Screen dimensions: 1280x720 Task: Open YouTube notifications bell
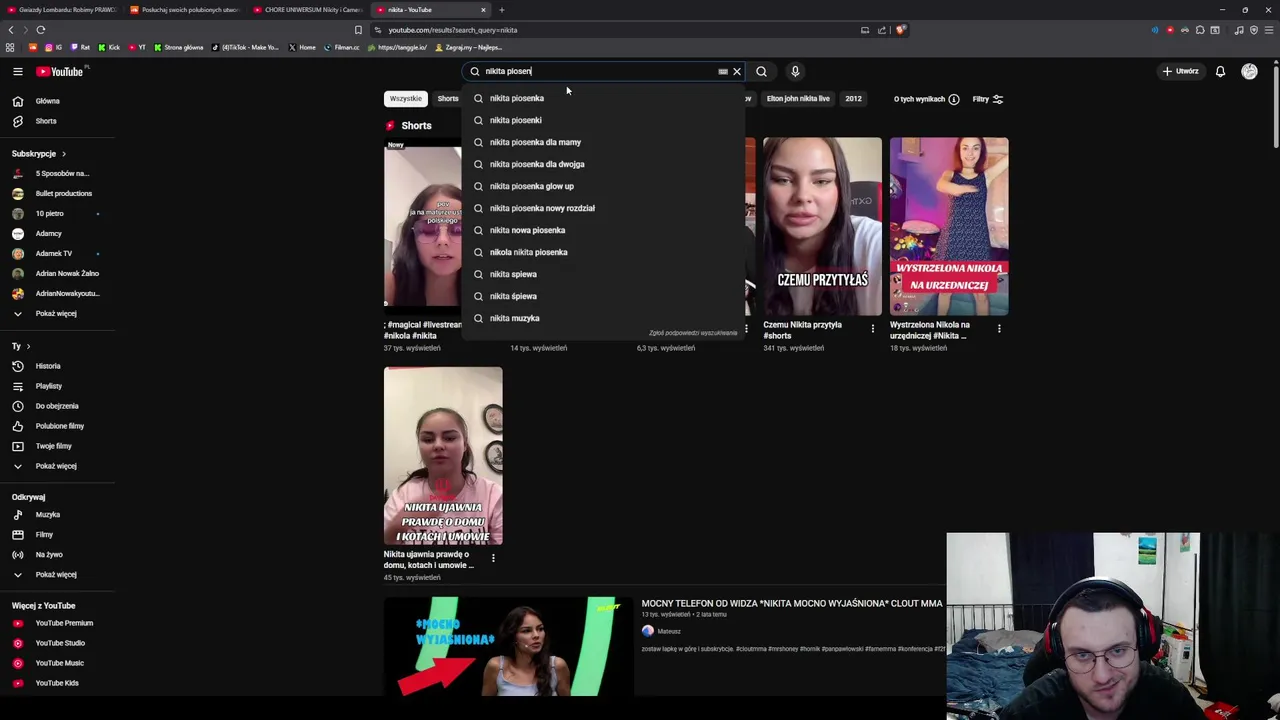pyautogui.click(x=1220, y=71)
